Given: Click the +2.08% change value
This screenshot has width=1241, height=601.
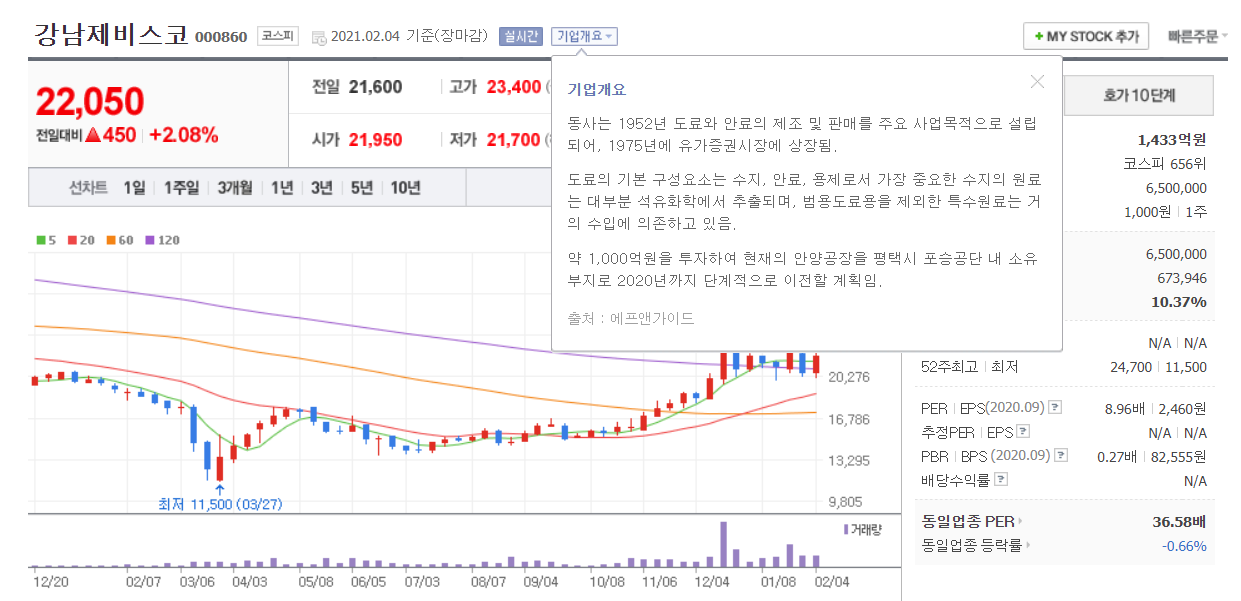Looking at the screenshot, I should 183,135.
